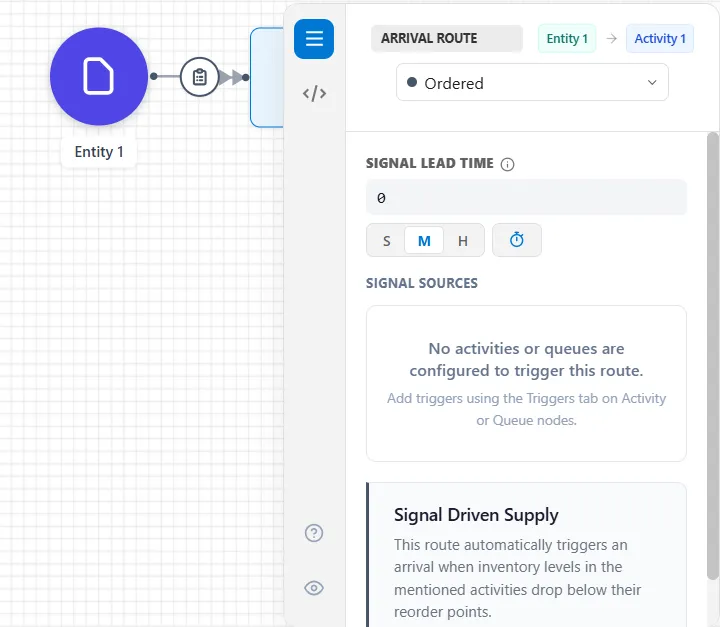The image size is (720, 627).
Task: Toggle the eye visibility icon in sidebar
Action: tap(314, 588)
